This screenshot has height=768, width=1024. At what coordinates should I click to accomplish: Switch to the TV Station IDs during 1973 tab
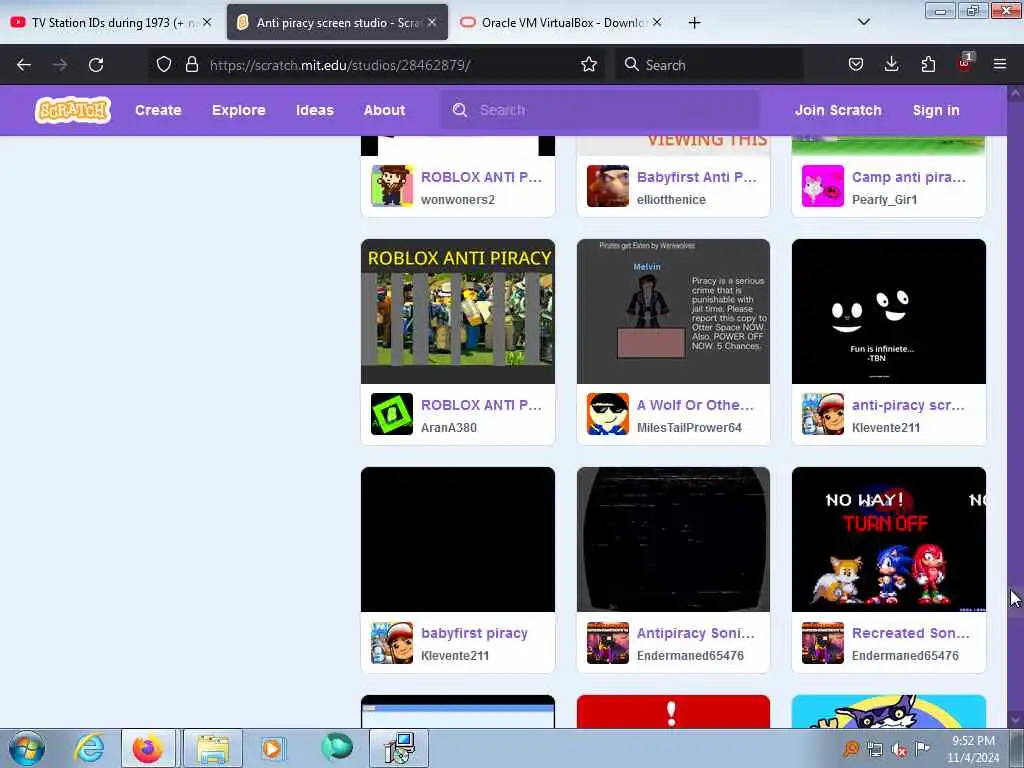pyautogui.click(x=110, y=22)
